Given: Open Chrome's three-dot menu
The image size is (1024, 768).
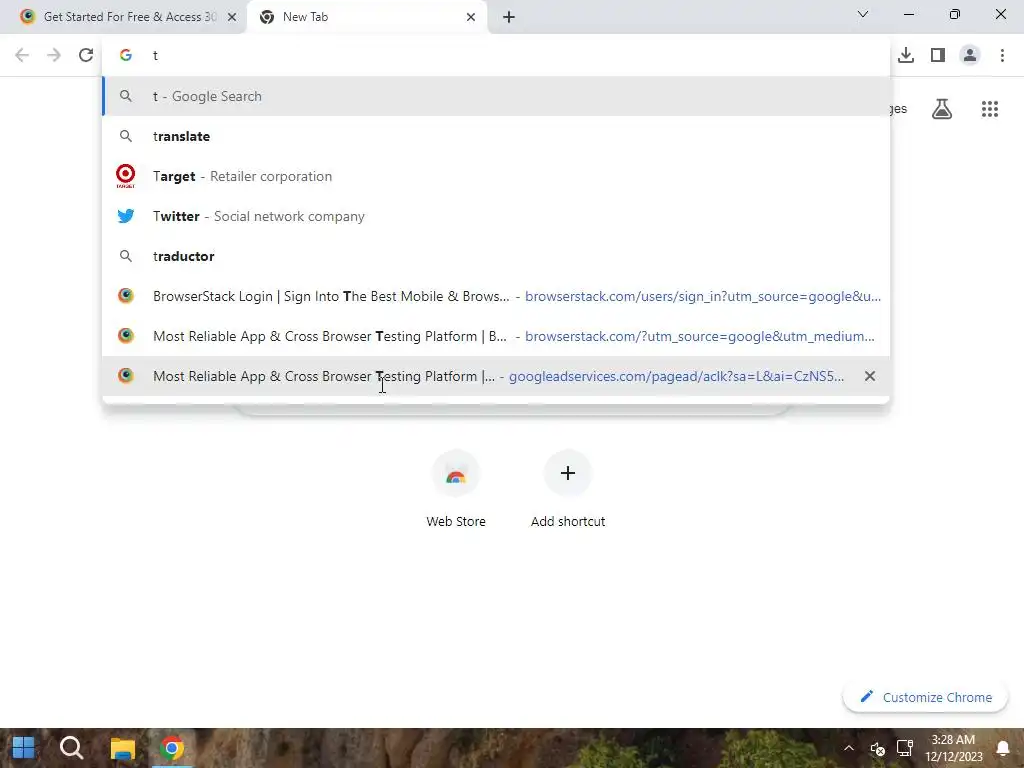Looking at the screenshot, I should pyautogui.click(x=1002, y=55).
